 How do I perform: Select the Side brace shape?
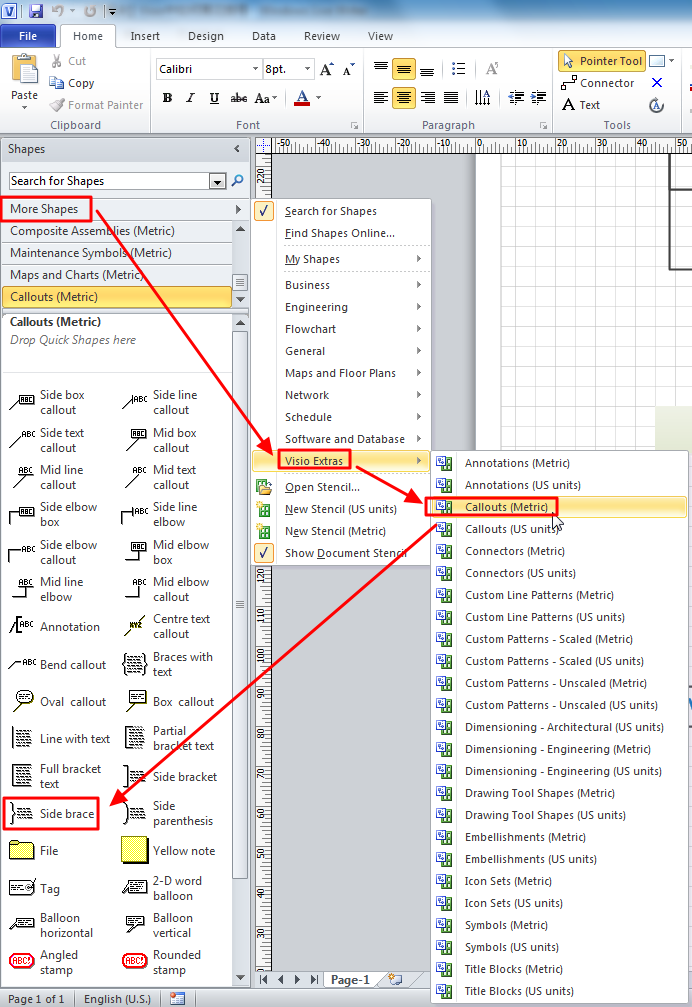[52, 814]
